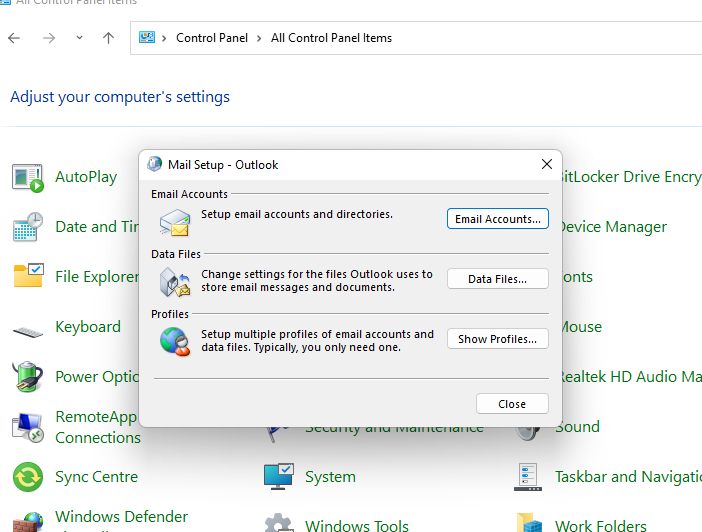The height and width of the screenshot is (532, 702).
Task: Click the Profiles globe person icon
Action: click(x=175, y=341)
